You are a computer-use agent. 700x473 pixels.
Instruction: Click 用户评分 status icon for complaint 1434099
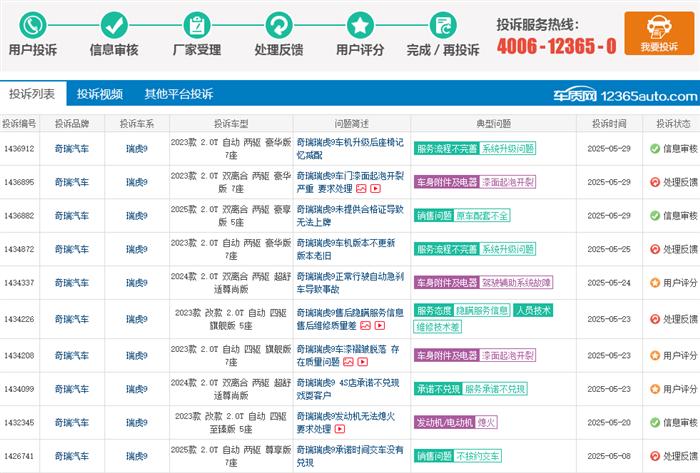pyautogui.click(x=655, y=389)
